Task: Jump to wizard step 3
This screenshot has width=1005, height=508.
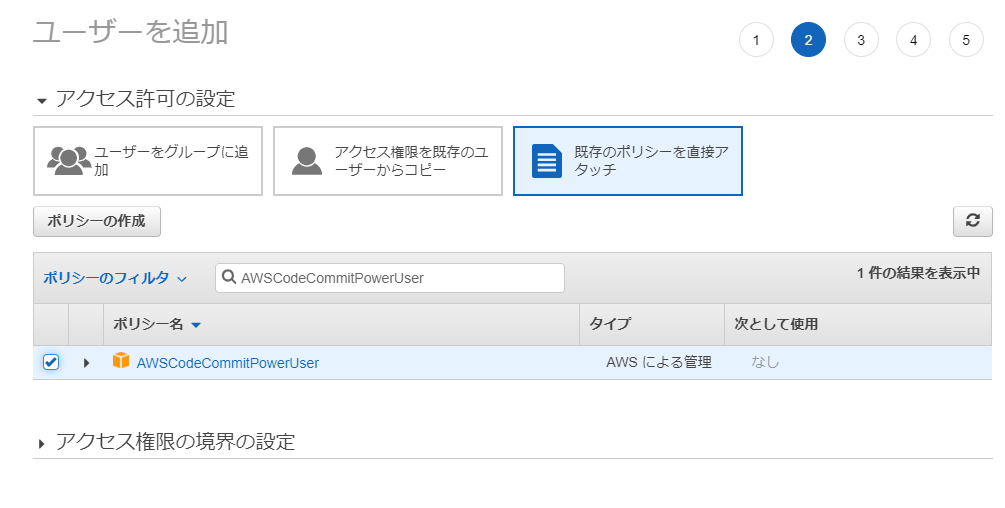Action: coord(861,40)
